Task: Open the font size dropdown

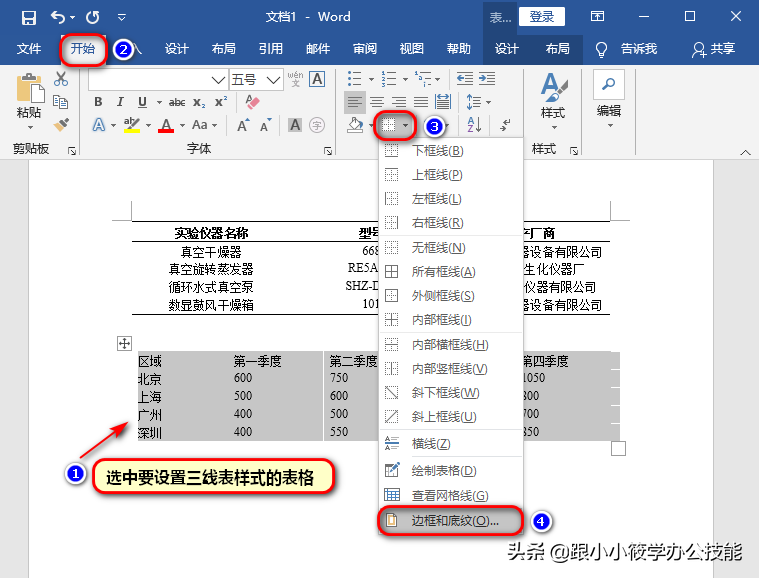Action: (x=267, y=79)
